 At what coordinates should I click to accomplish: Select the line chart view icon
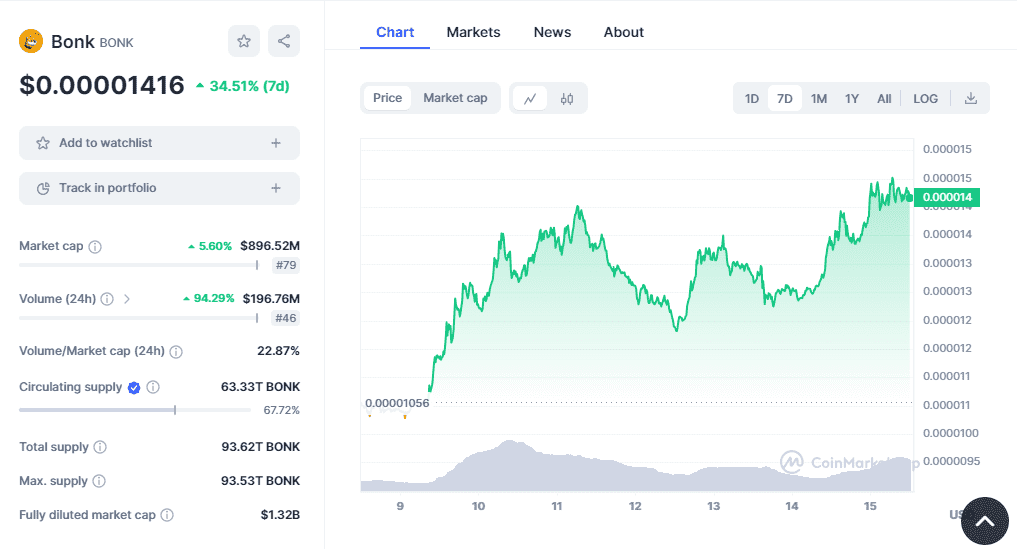coord(530,98)
